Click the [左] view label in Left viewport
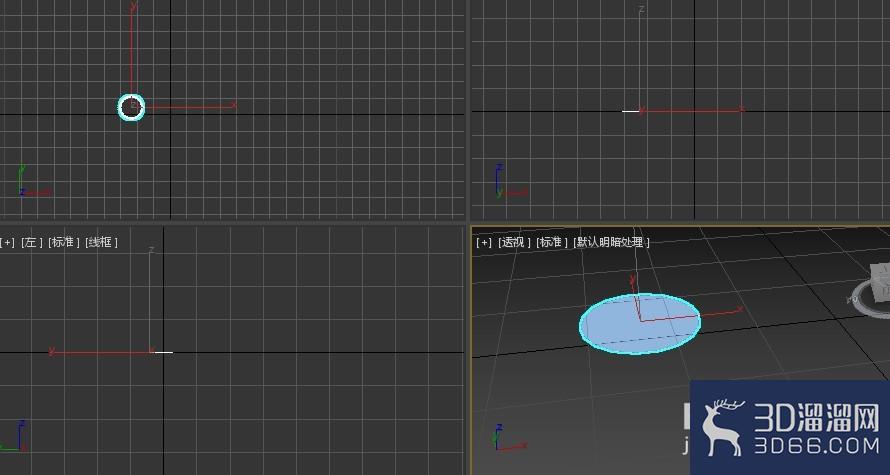This screenshot has width=890, height=475. tap(31, 242)
